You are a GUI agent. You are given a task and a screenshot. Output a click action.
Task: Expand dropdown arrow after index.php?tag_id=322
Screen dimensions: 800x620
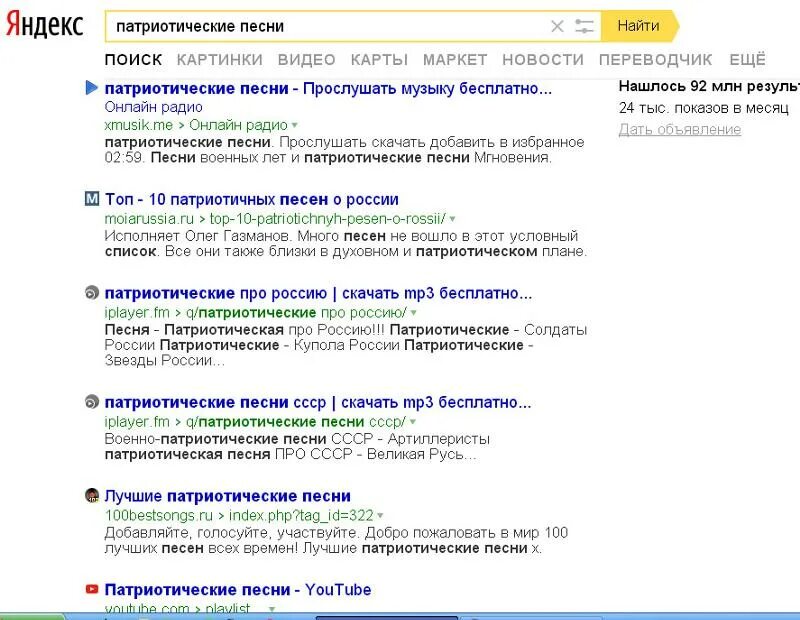tap(380, 515)
